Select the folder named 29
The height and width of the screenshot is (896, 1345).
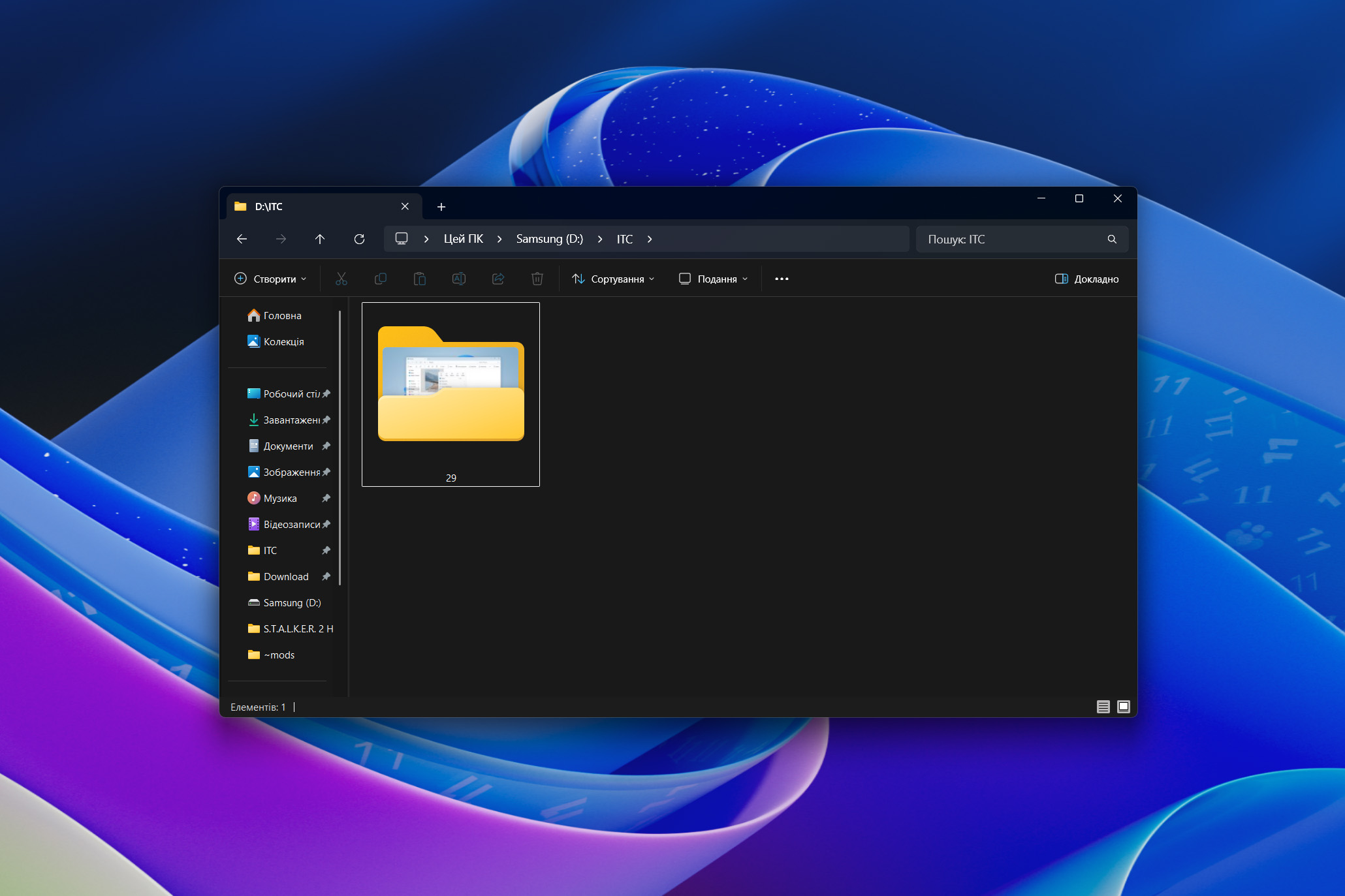pos(451,394)
